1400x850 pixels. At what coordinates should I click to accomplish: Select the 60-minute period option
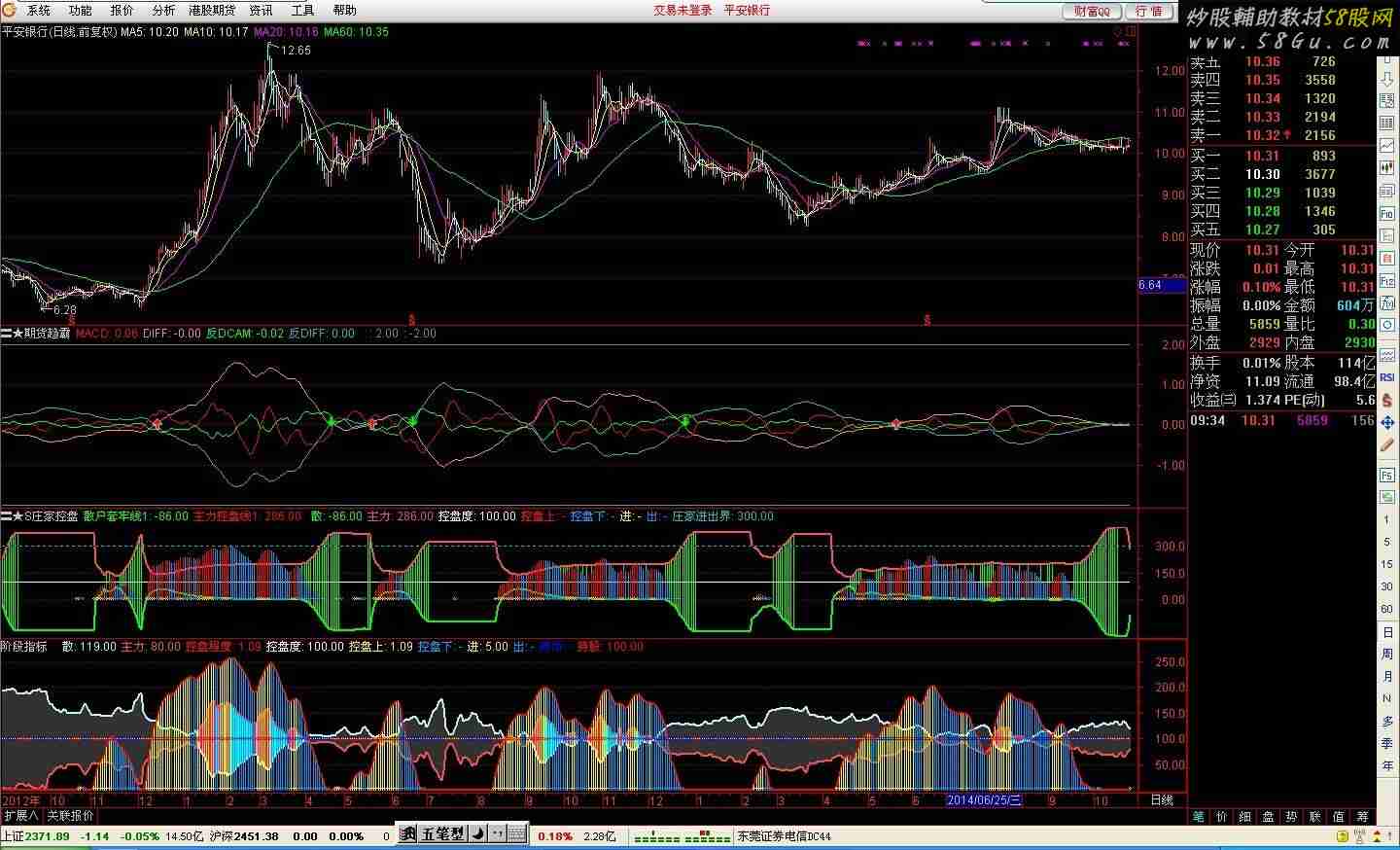click(x=1387, y=609)
